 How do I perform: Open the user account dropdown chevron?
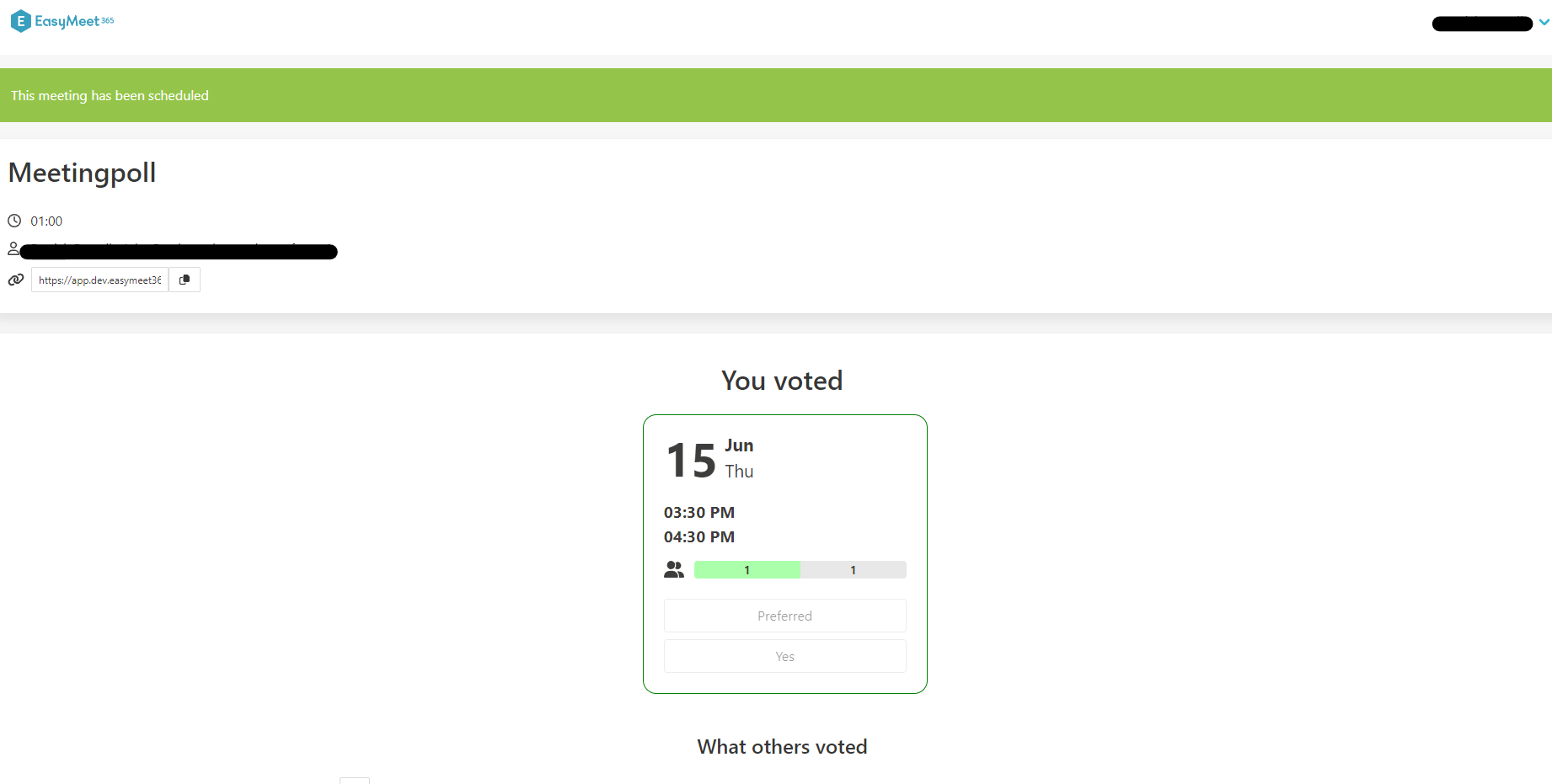click(1544, 23)
